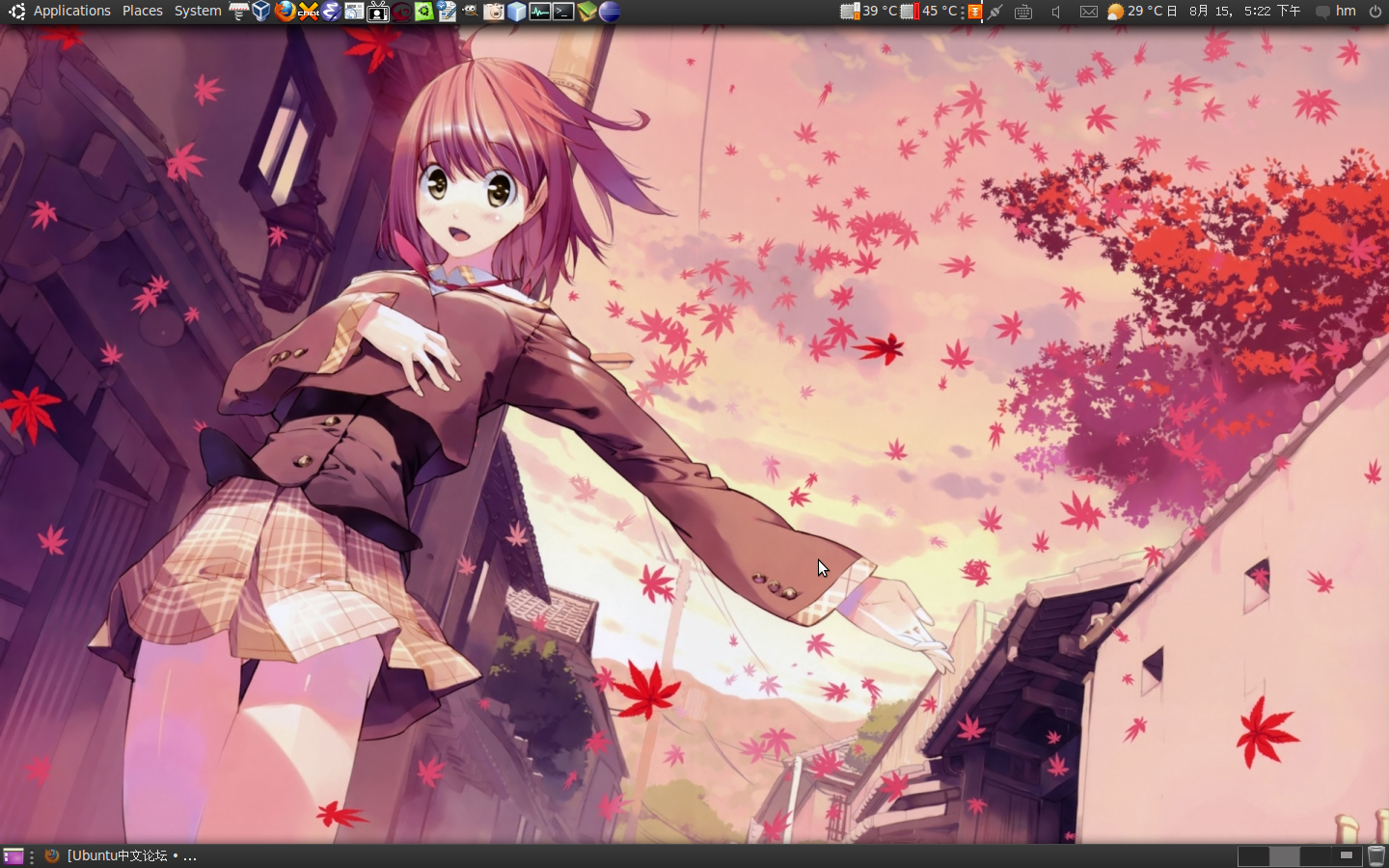Image resolution: width=1389 pixels, height=868 pixels.
Task: Open the keyboard input method indicator
Action: click(1023, 12)
